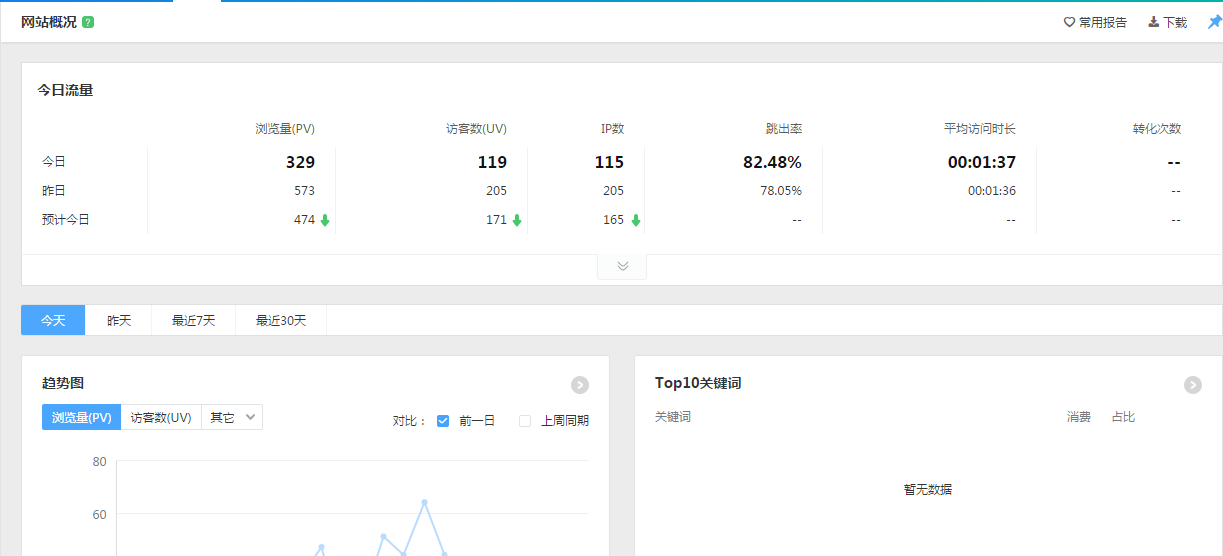Open Top10关键词 details via gray arrow icon
Screen dimensions: 1223x556
pos(1192,385)
